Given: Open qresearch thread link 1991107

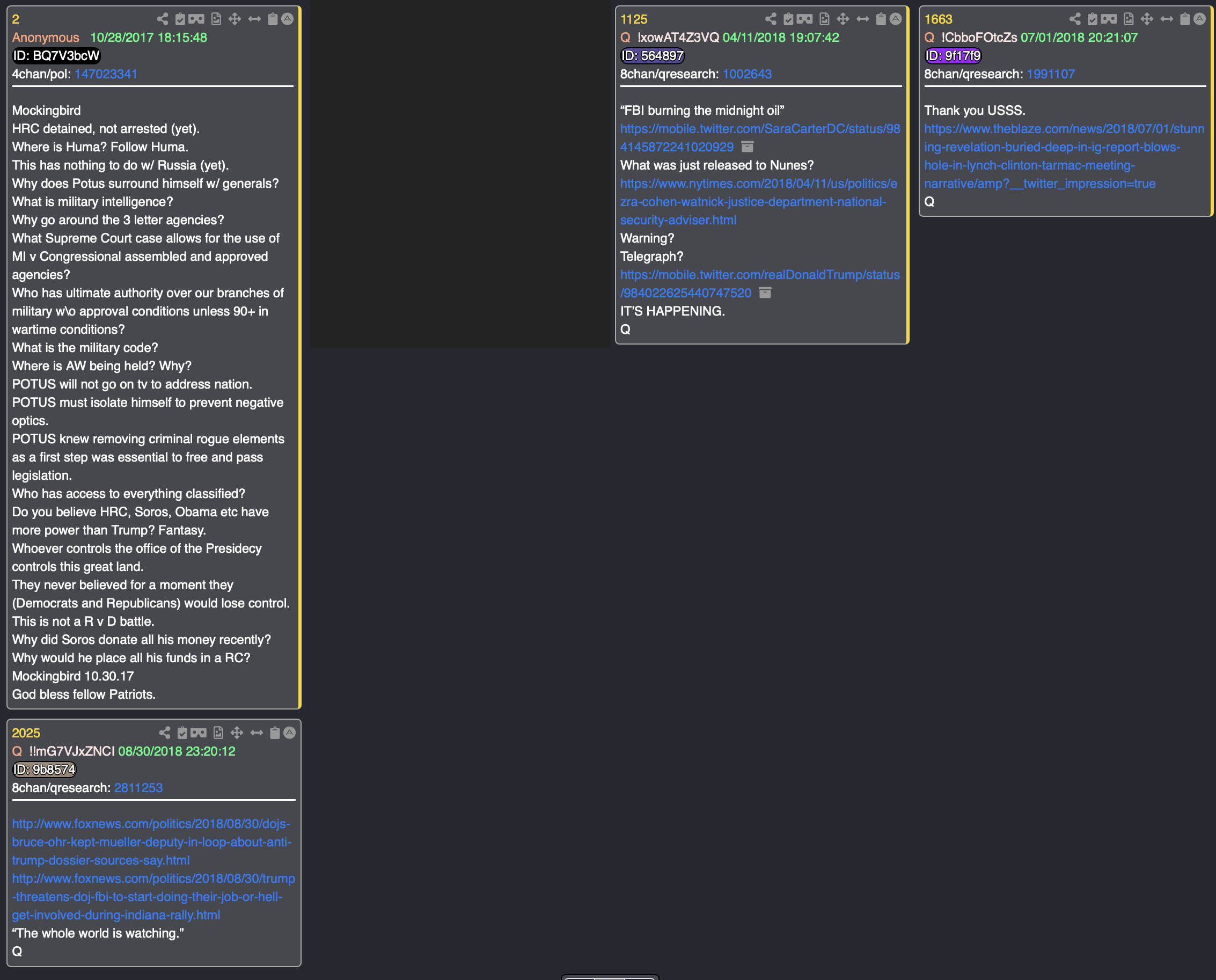Looking at the screenshot, I should 1051,74.
